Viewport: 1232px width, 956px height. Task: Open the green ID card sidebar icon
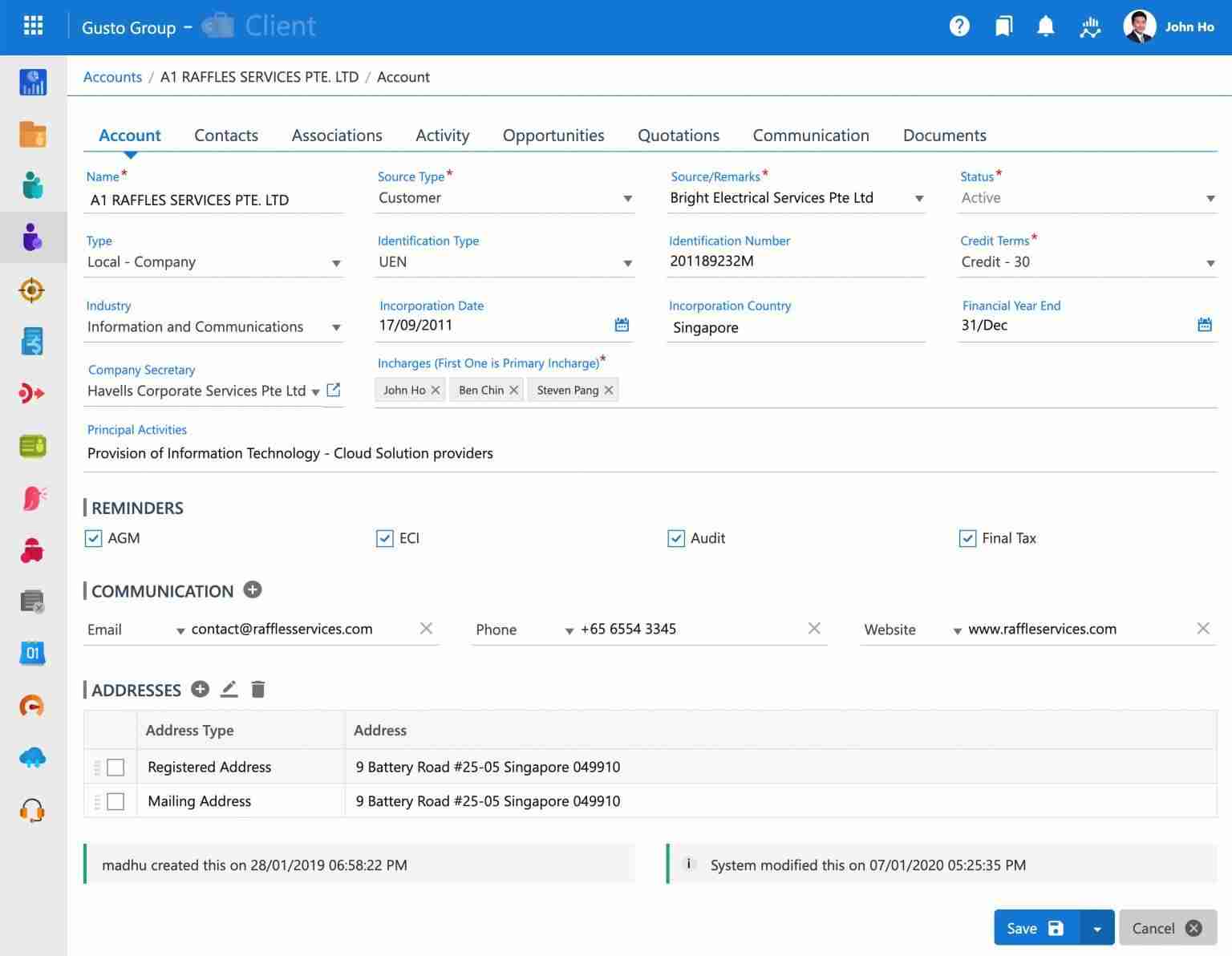coord(33,446)
